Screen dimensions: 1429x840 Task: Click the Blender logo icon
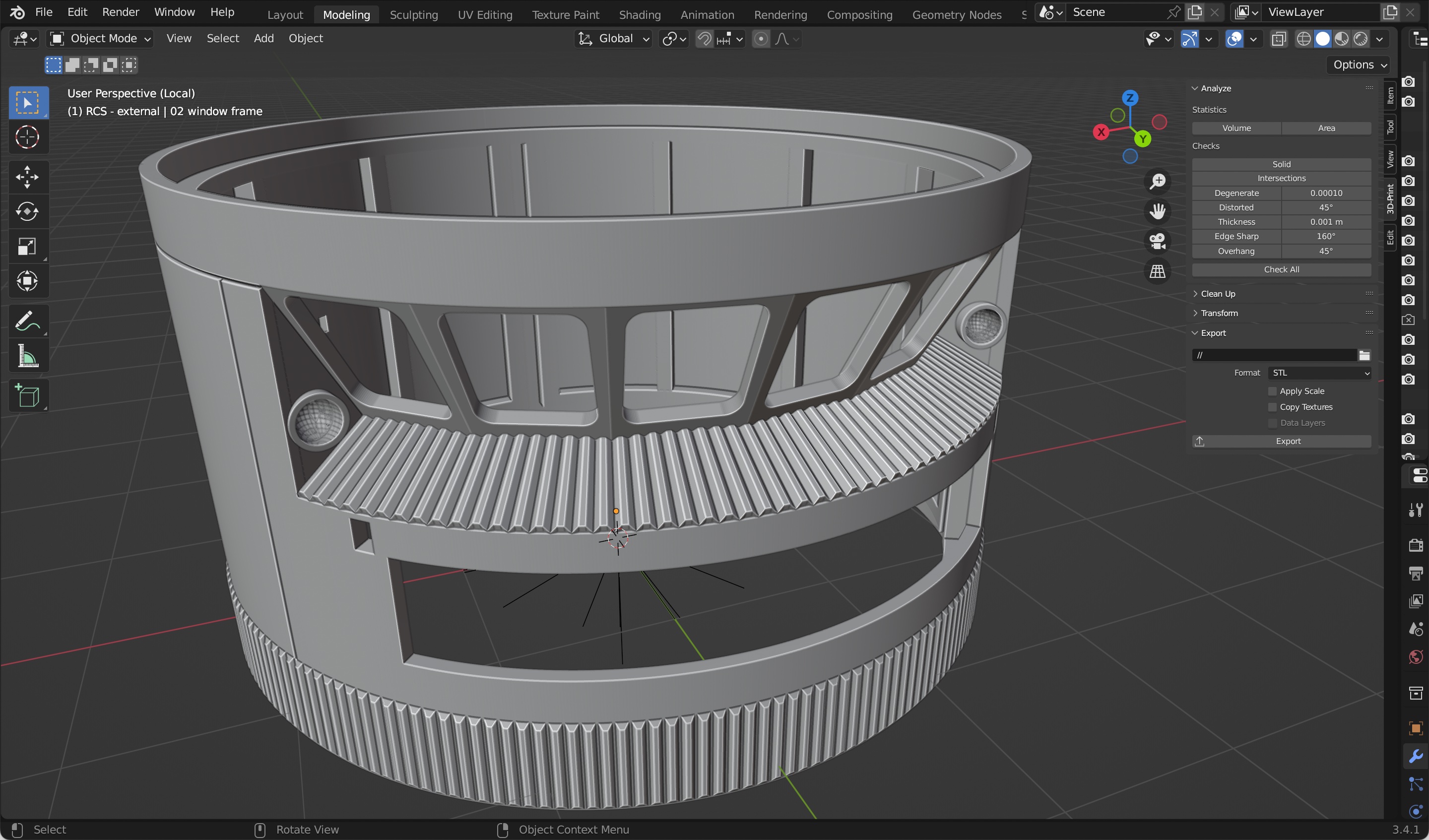click(17, 12)
